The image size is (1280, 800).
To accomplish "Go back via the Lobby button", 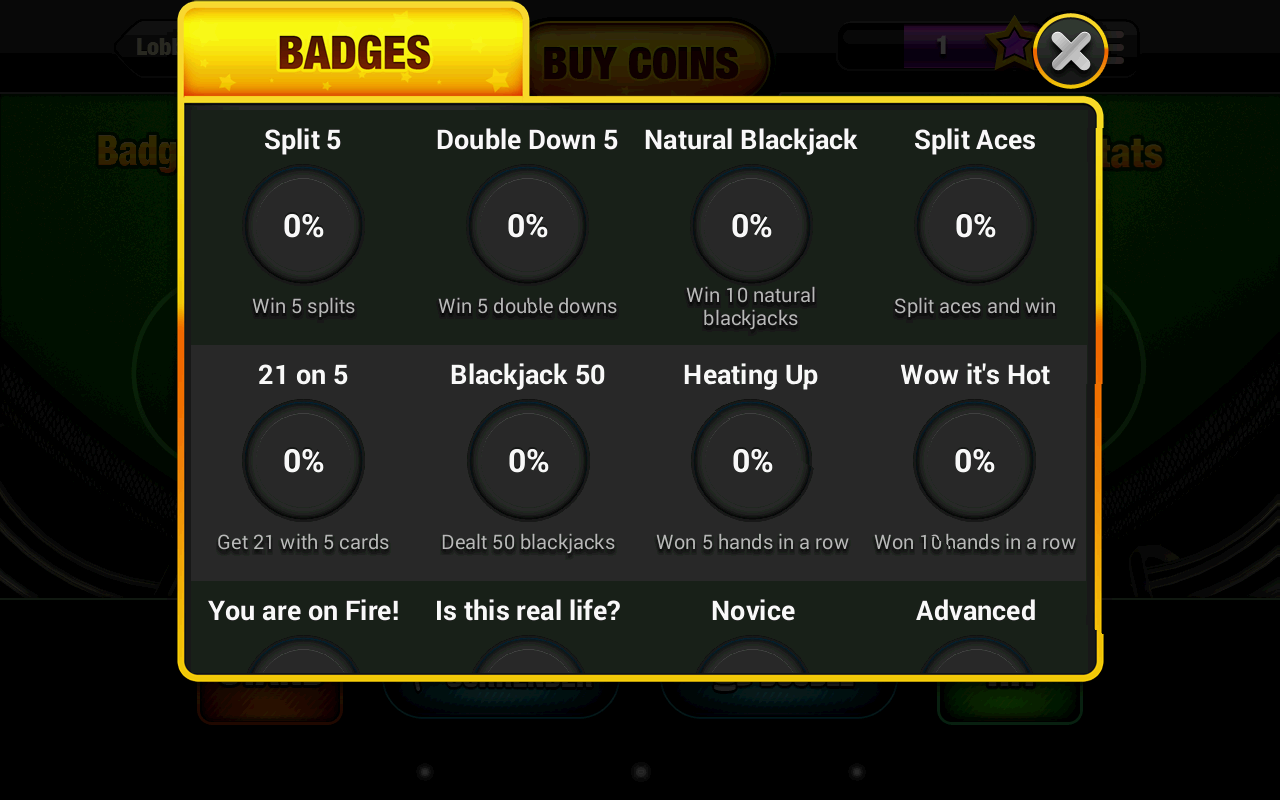I will [148, 46].
